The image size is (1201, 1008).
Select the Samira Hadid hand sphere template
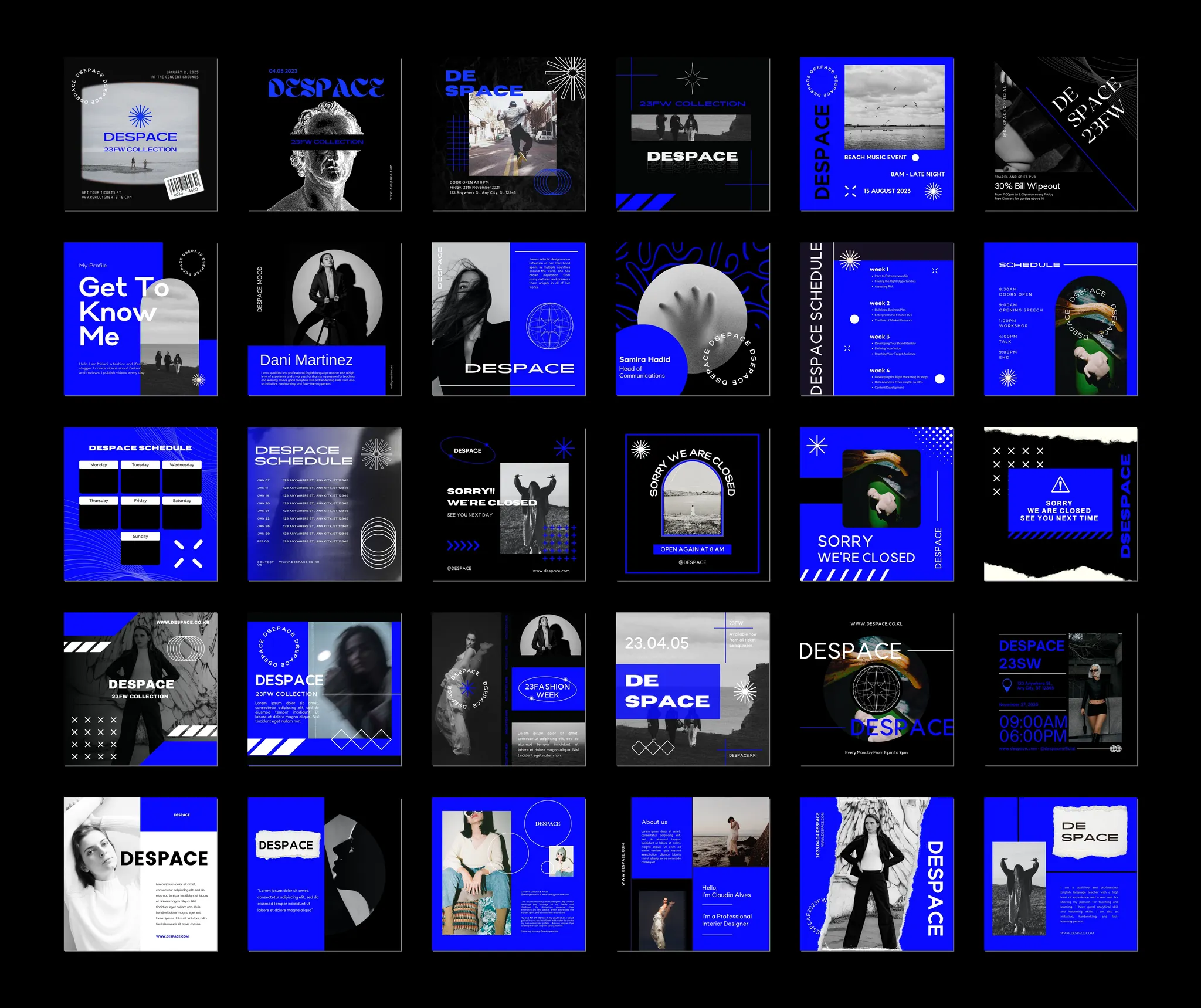[x=692, y=320]
